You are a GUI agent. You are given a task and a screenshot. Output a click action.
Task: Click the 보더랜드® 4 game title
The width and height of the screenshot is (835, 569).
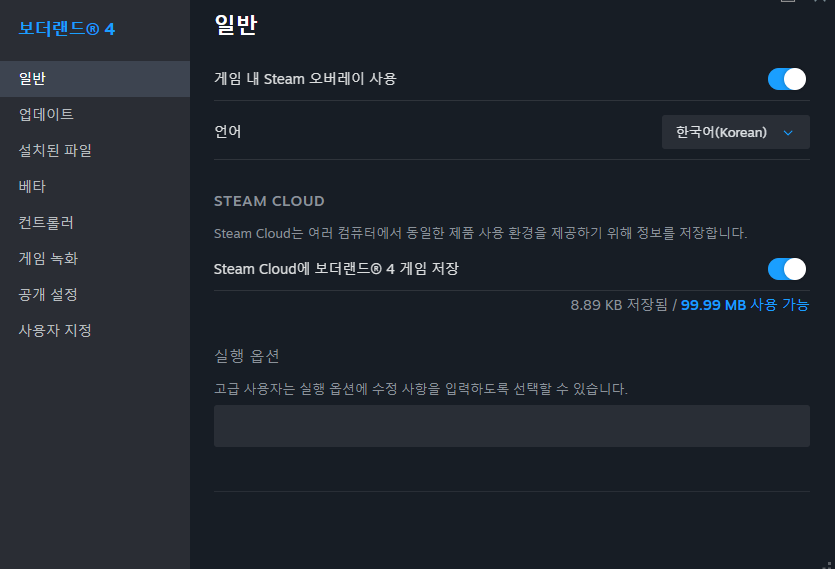pos(66,29)
